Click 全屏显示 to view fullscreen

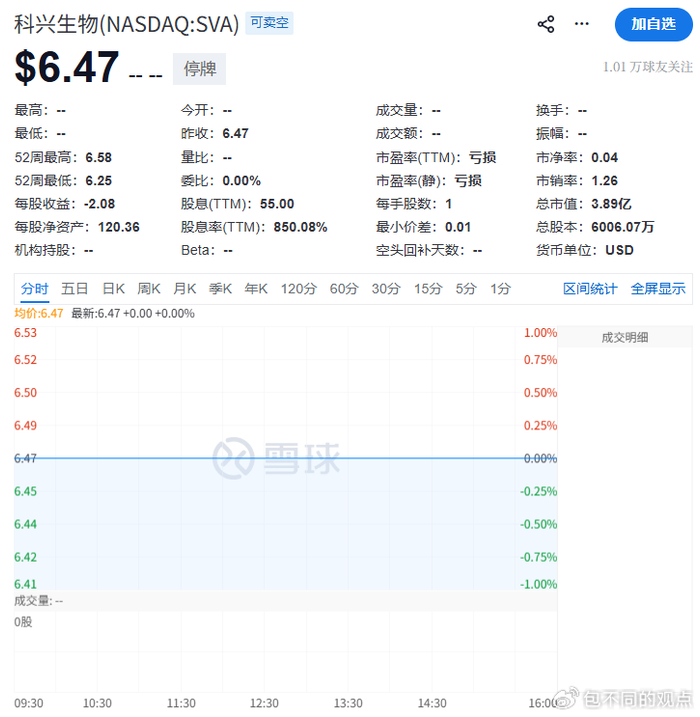click(658, 289)
